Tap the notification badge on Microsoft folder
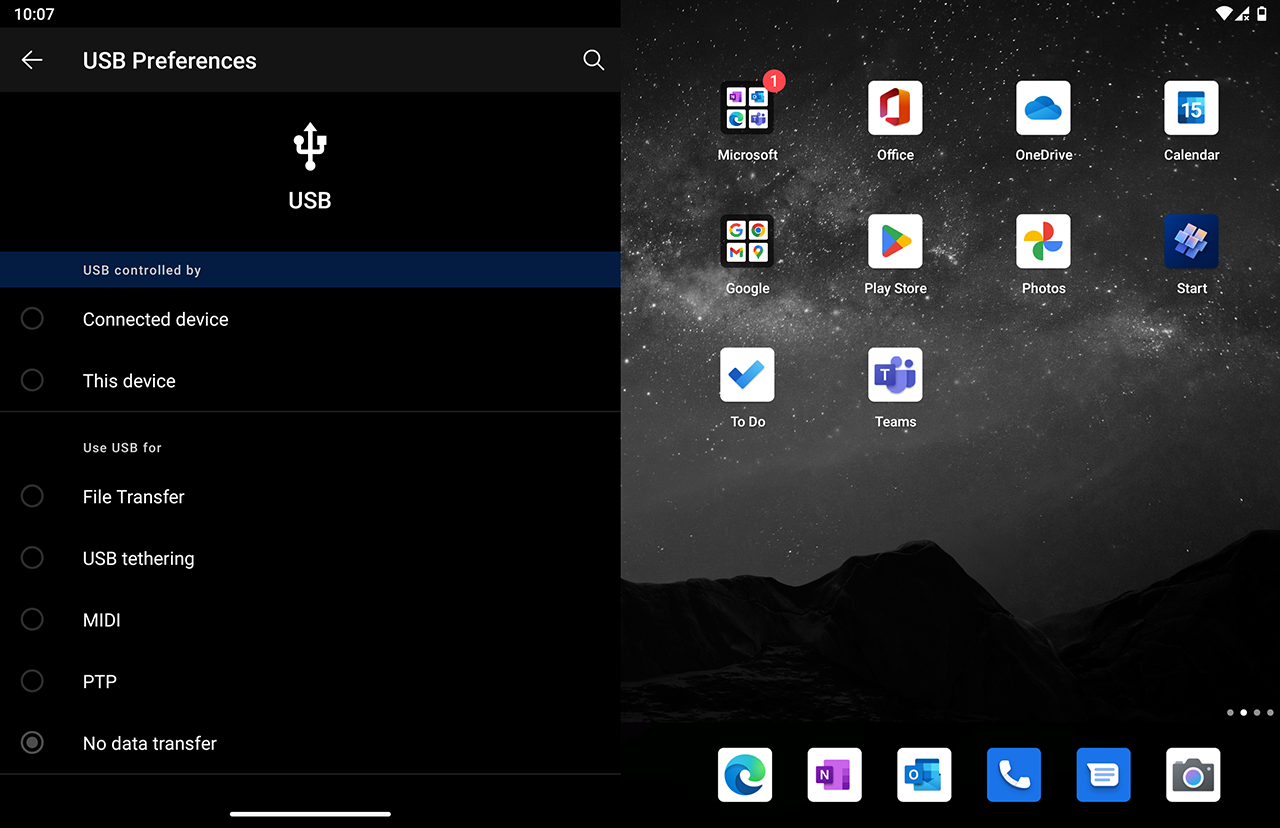 point(773,82)
